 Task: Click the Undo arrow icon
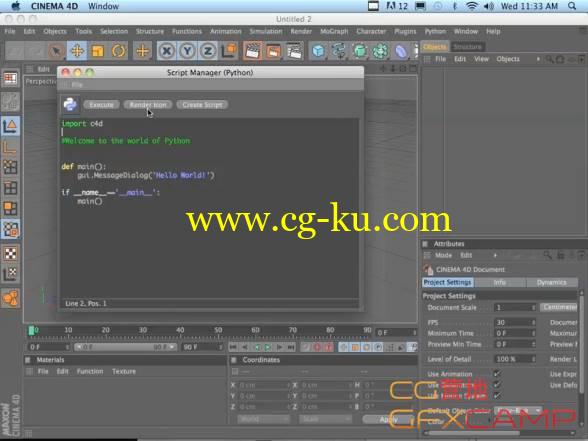(15, 51)
